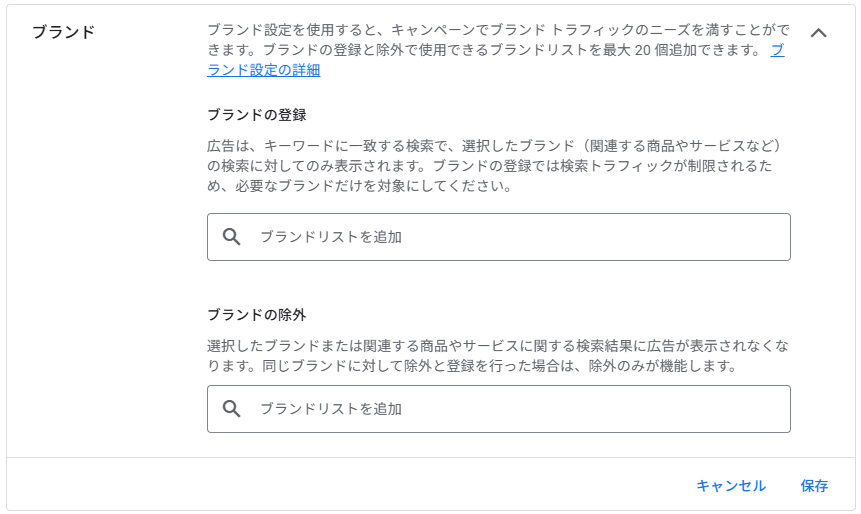Click the ブランド section title

[x=63, y=32]
